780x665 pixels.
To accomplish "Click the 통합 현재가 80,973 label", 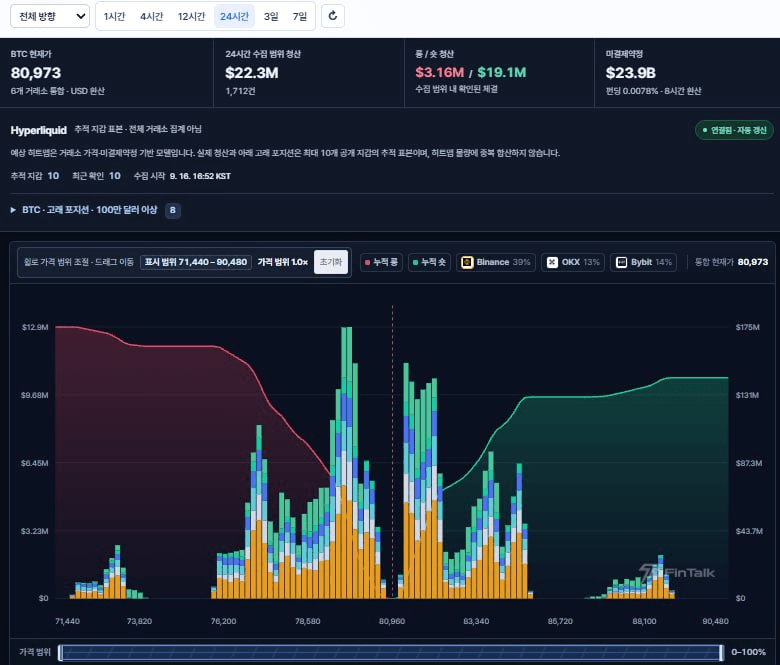I will click(x=731, y=262).
